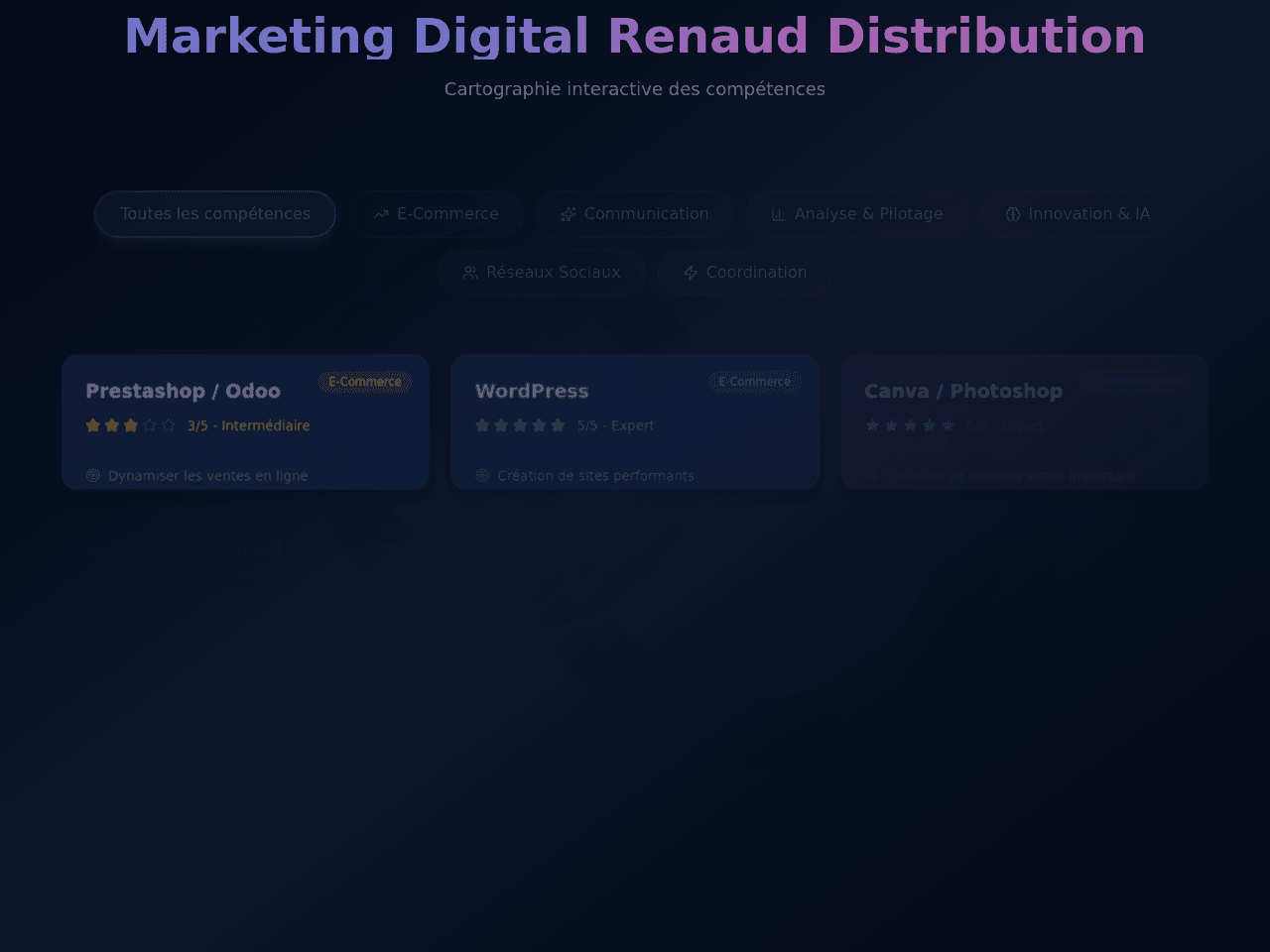Click the E-Commerce badge on Prestashop card
The height and width of the screenshot is (952, 1270).
(x=365, y=382)
